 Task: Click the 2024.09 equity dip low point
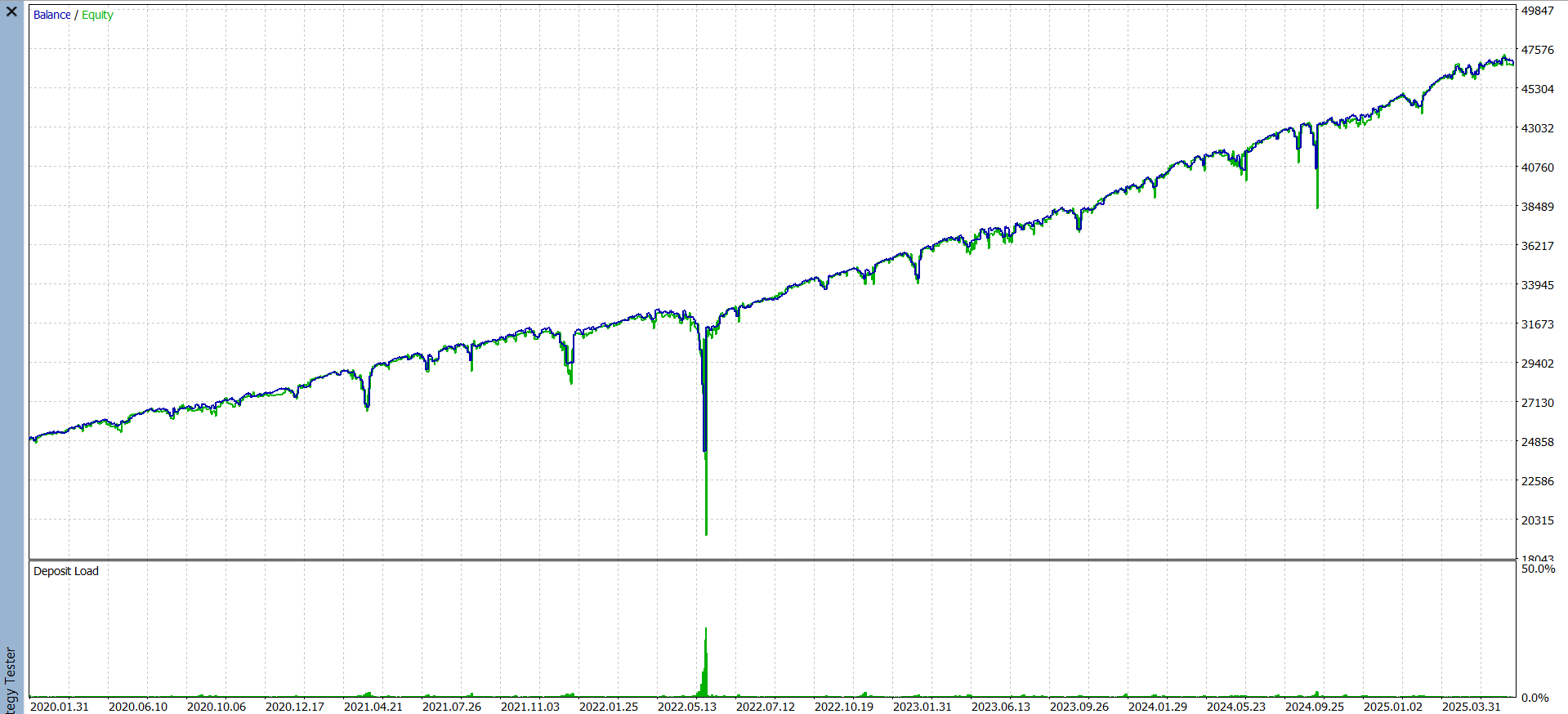click(x=1317, y=207)
